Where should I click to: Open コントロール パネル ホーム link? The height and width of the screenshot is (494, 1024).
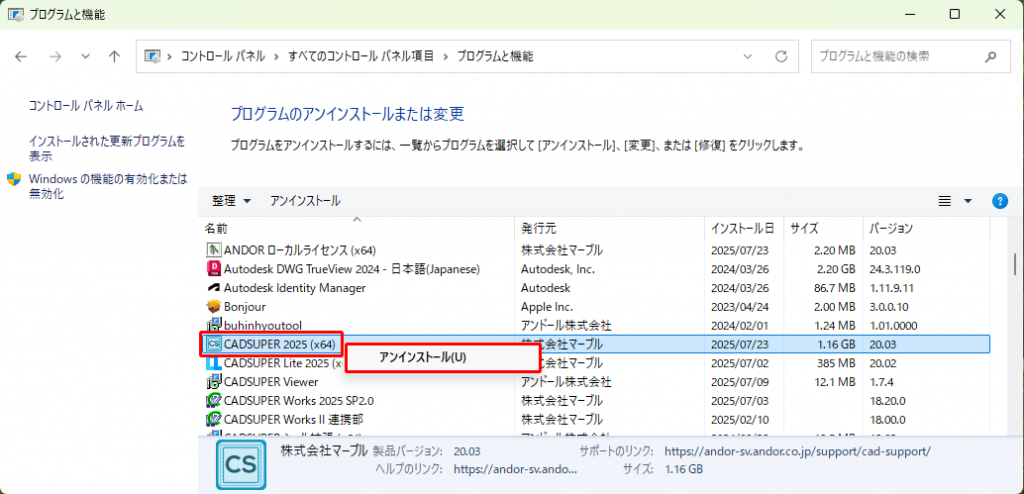coord(86,105)
